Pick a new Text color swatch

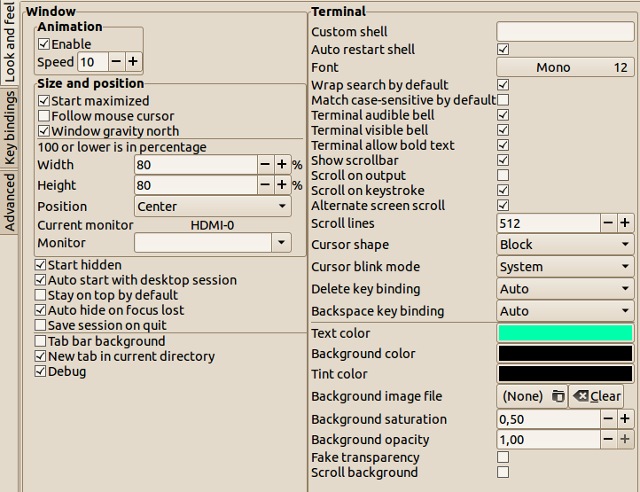pos(565,333)
